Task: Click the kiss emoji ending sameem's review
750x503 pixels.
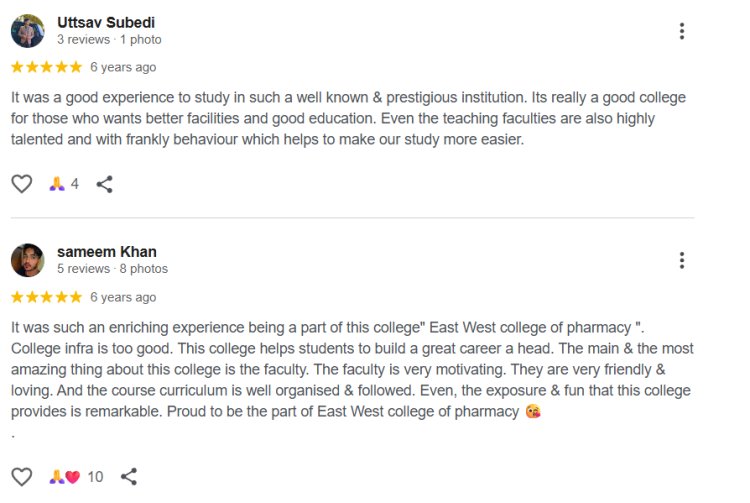Action: pos(533,412)
